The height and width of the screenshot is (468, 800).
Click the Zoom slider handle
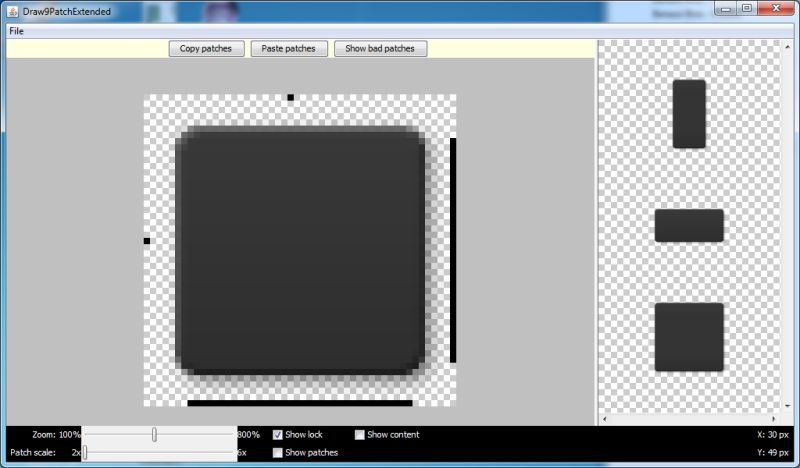coord(154,435)
